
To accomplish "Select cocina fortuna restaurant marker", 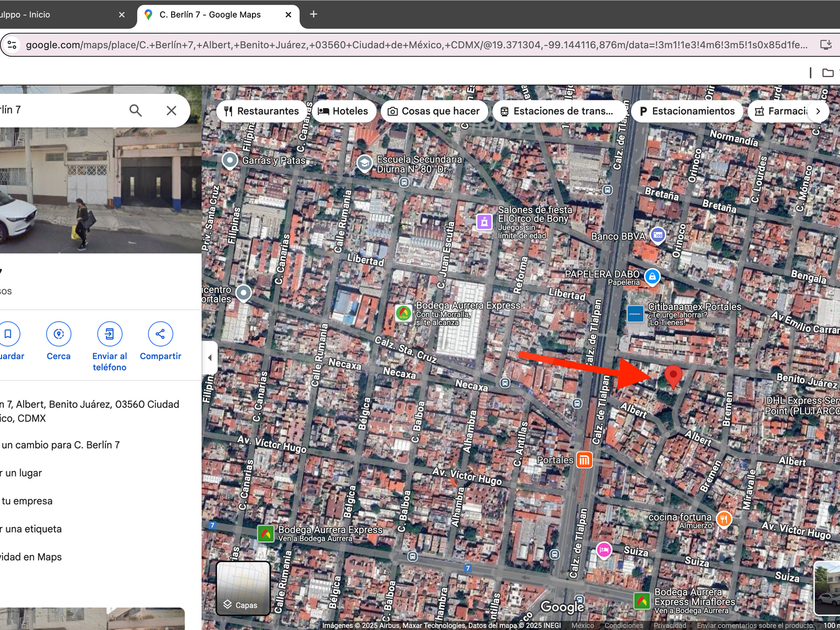I will (724, 518).
